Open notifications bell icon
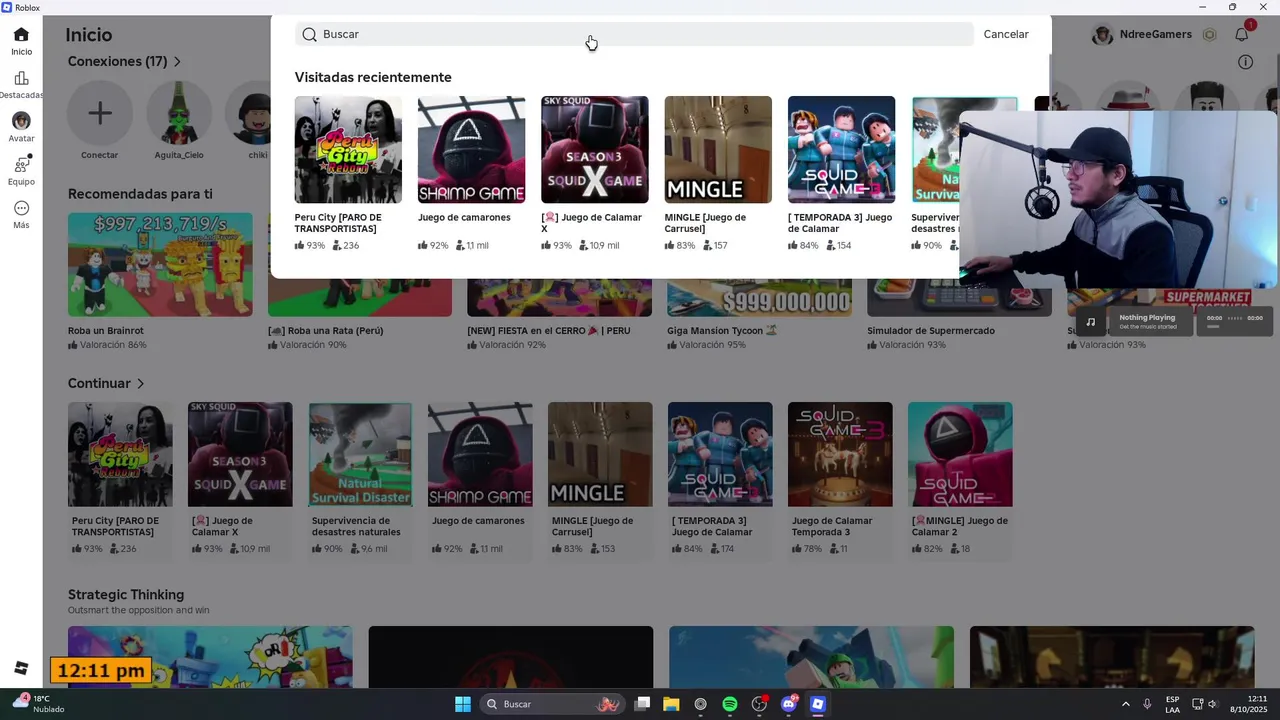Image resolution: width=1280 pixels, height=720 pixels. tap(1241, 34)
